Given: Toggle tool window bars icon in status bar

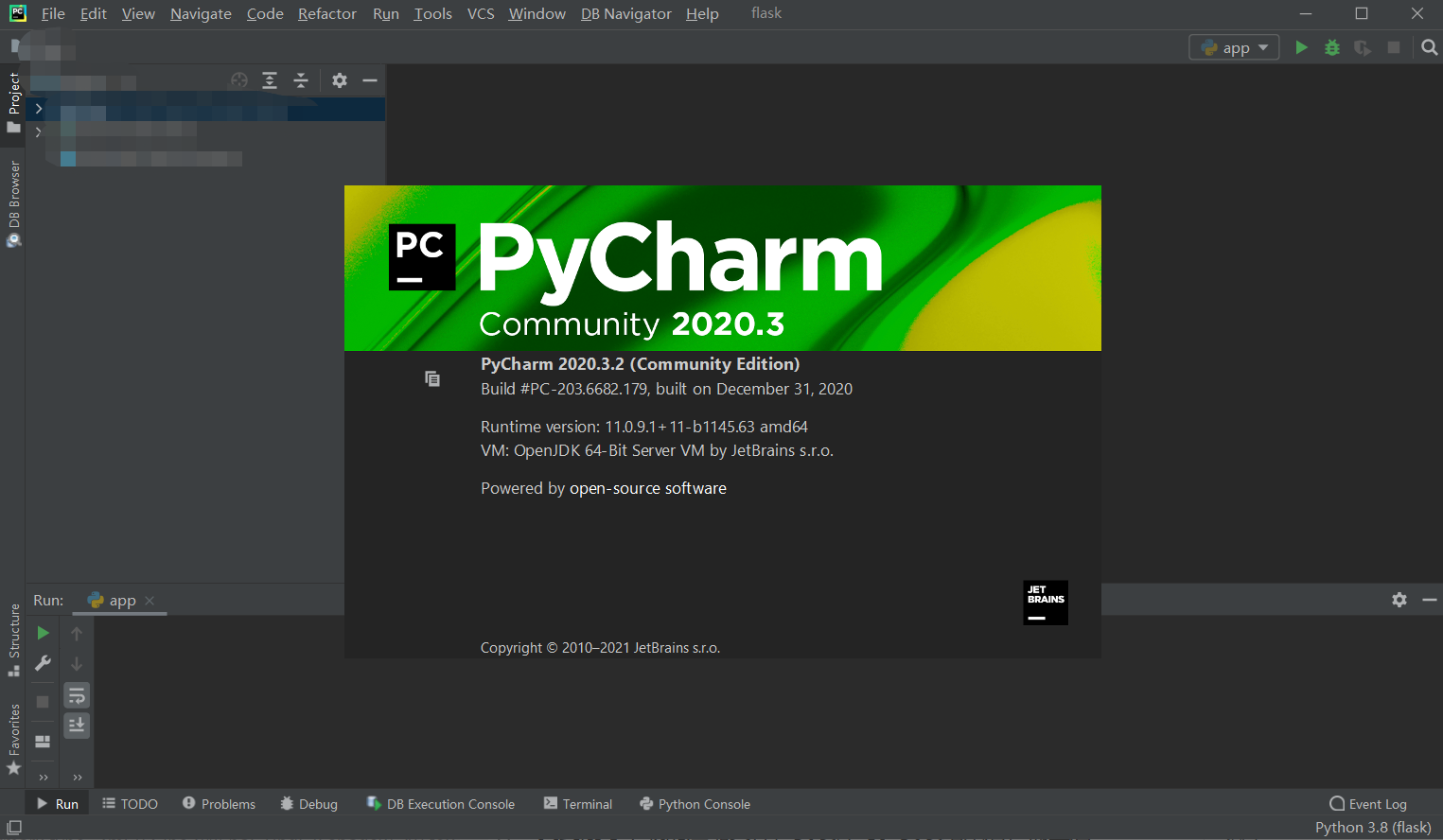Looking at the screenshot, I should [14, 828].
